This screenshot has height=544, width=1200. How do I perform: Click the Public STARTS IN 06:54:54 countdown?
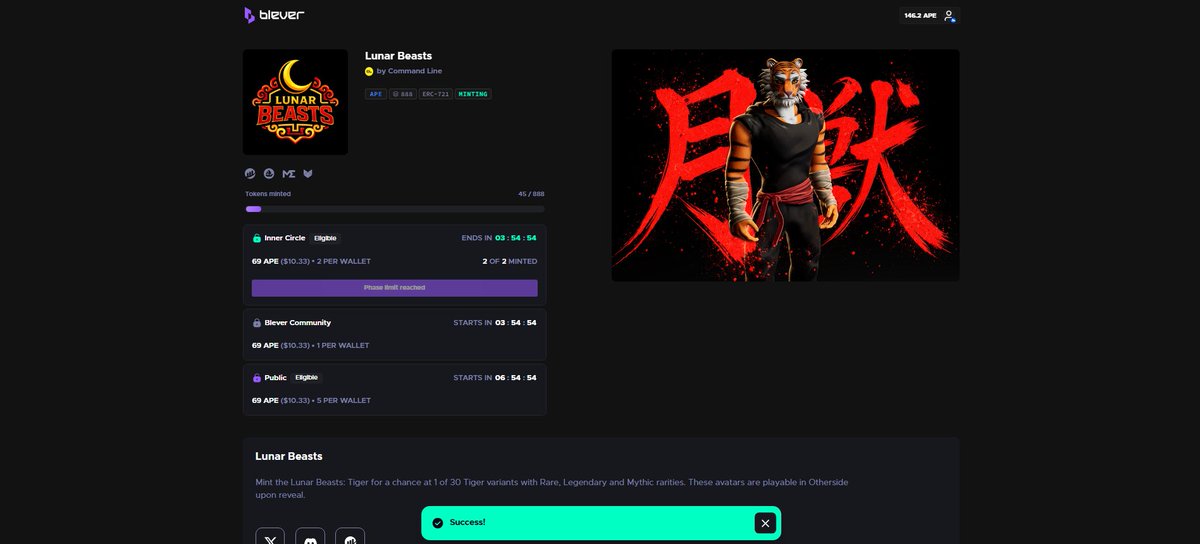coord(495,378)
